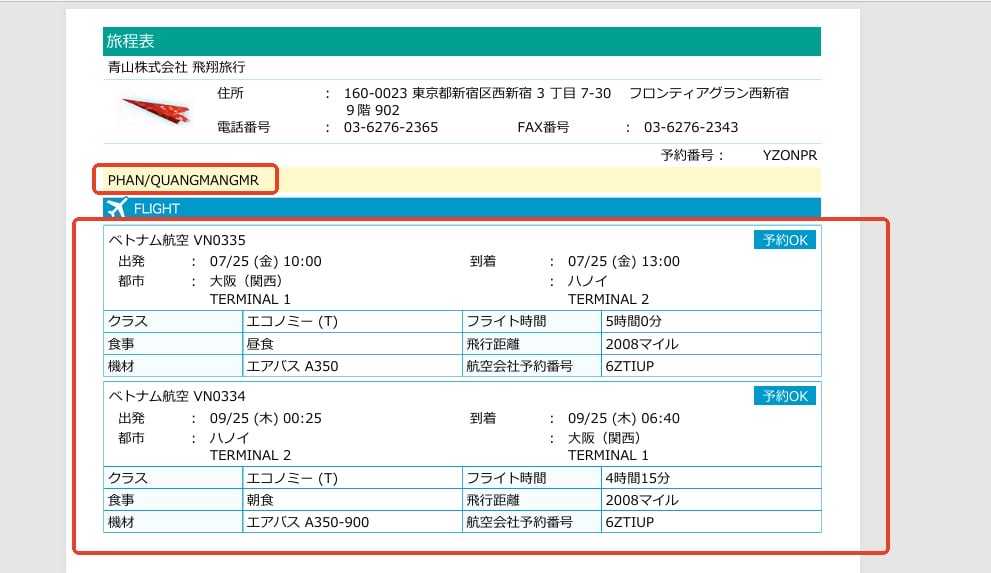Click the arrival time 09/25 (木) 06:40
Screen dimensions: 991x573
pos(623,418)
